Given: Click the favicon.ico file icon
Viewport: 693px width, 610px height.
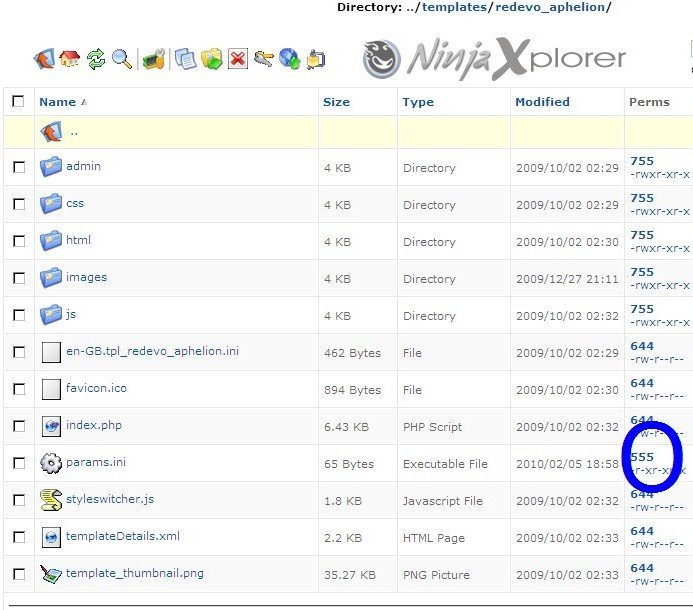Looking at the screenshot, I should point(51,389).
